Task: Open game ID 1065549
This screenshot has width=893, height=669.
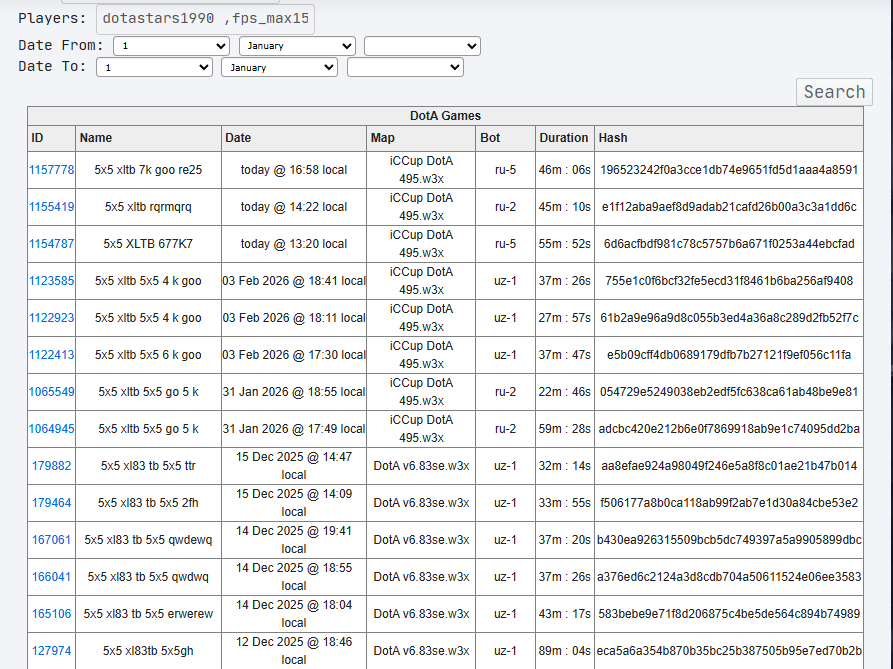Action: 51,392
